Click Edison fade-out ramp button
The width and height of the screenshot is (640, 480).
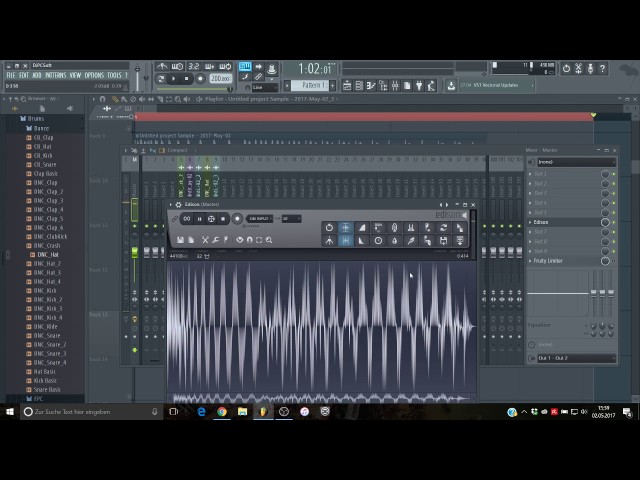click(x=362, y=241)
